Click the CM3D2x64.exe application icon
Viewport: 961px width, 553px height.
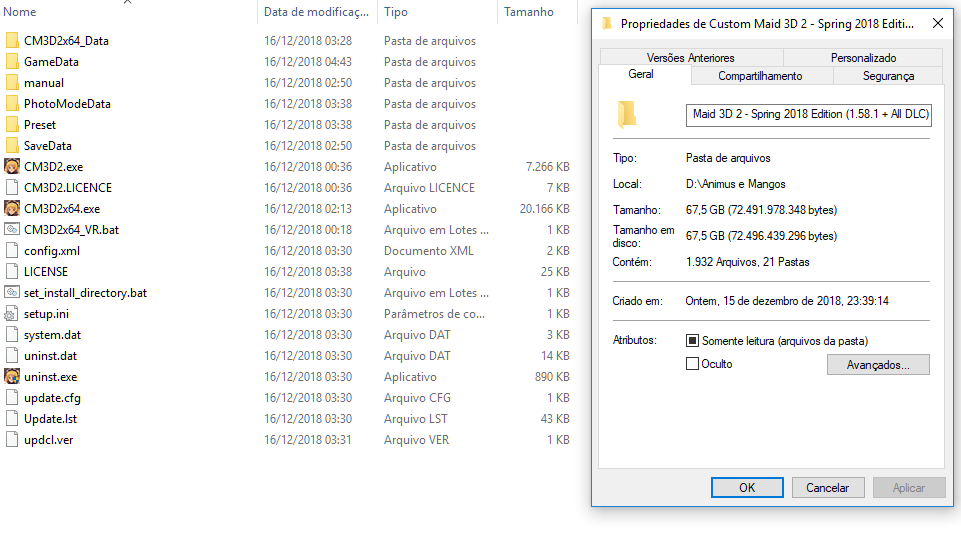[12, 208]
